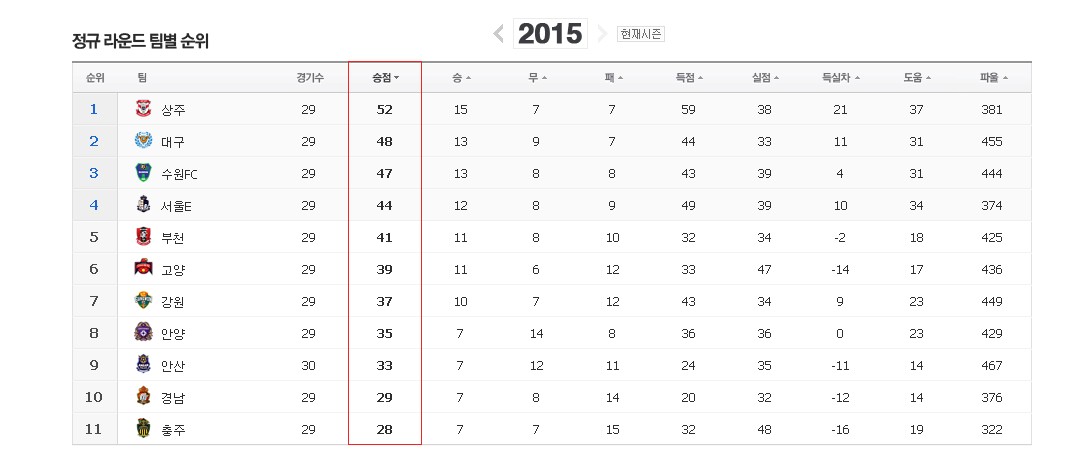This screenshot has height=460, width=1081.
Task: Open the Ansan (안산) team name link
Action: pyautogui.click(x=173, y=366)
